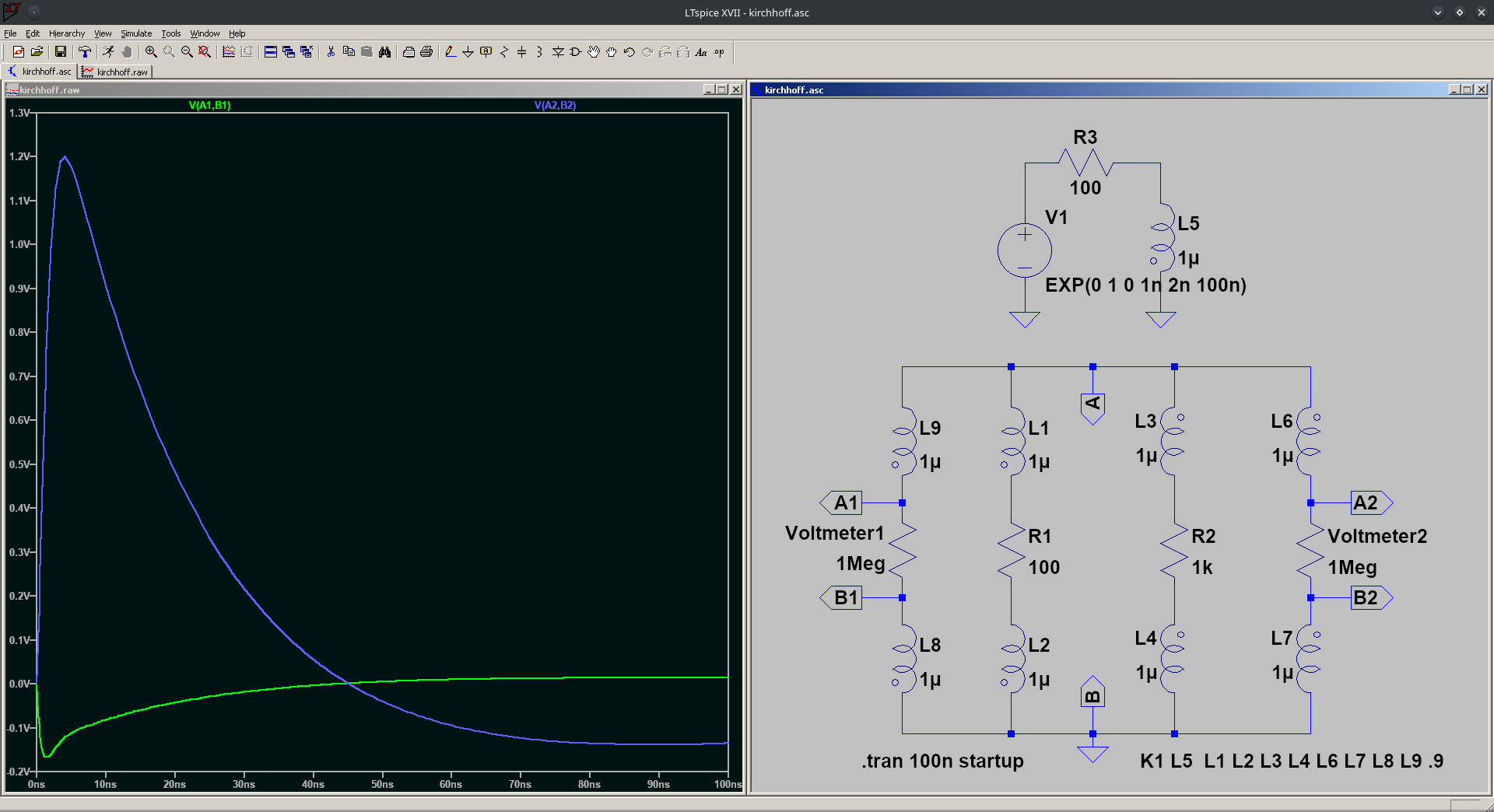Click the V(A1,B1) green trace label

click(x=209, y=105)
